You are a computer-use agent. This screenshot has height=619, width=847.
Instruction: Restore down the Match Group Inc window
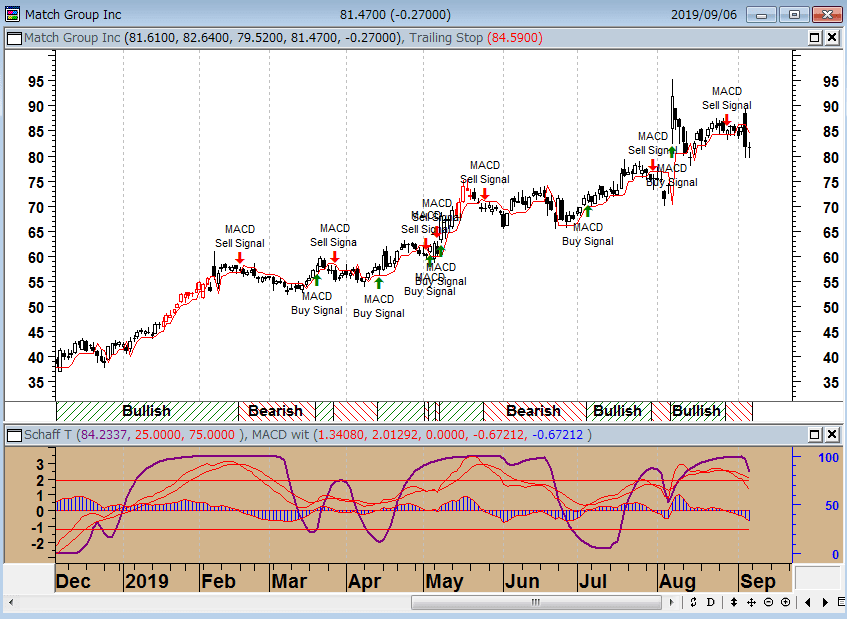tap(795, 15)
